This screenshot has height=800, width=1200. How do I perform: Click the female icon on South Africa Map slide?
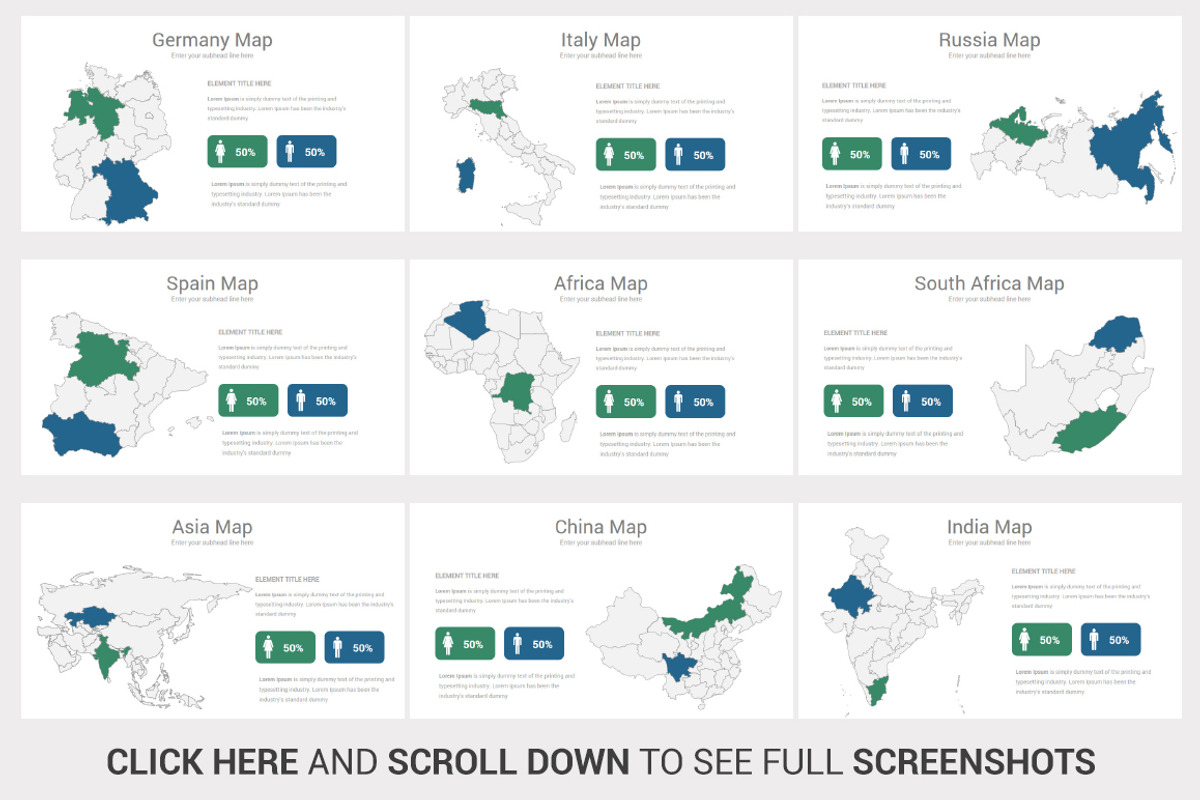tap(837, 401)
